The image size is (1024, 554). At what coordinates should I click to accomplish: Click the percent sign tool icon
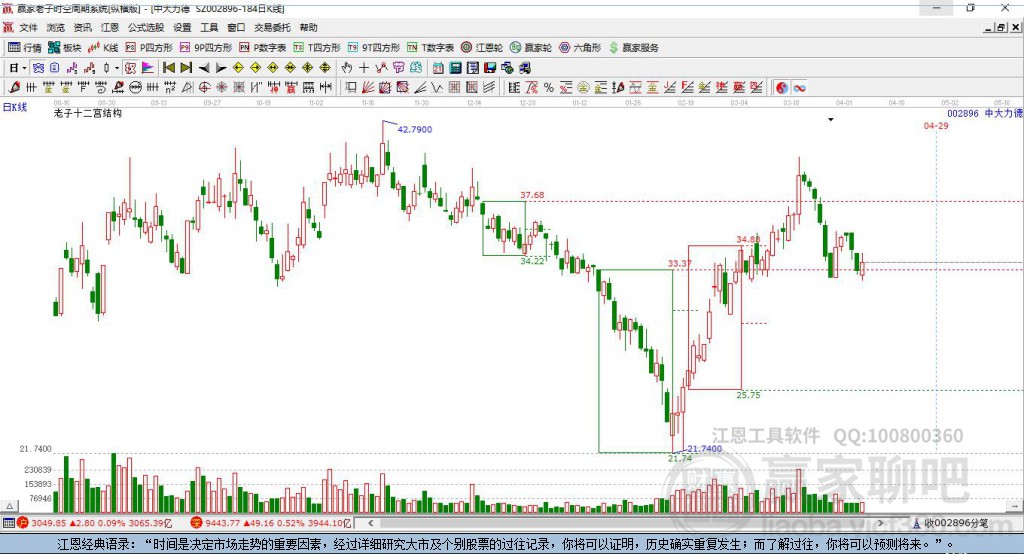click(549, 88)
